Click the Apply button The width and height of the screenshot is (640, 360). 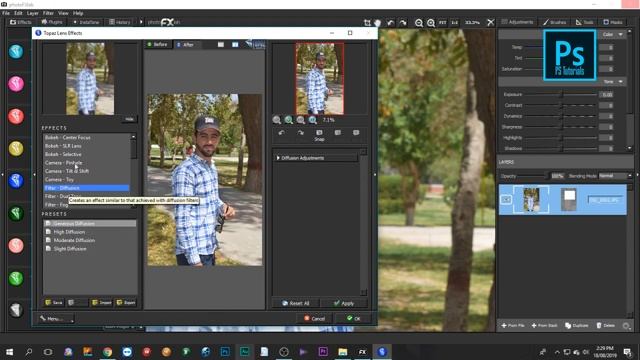pyautogui.click(x=344, y=303)
